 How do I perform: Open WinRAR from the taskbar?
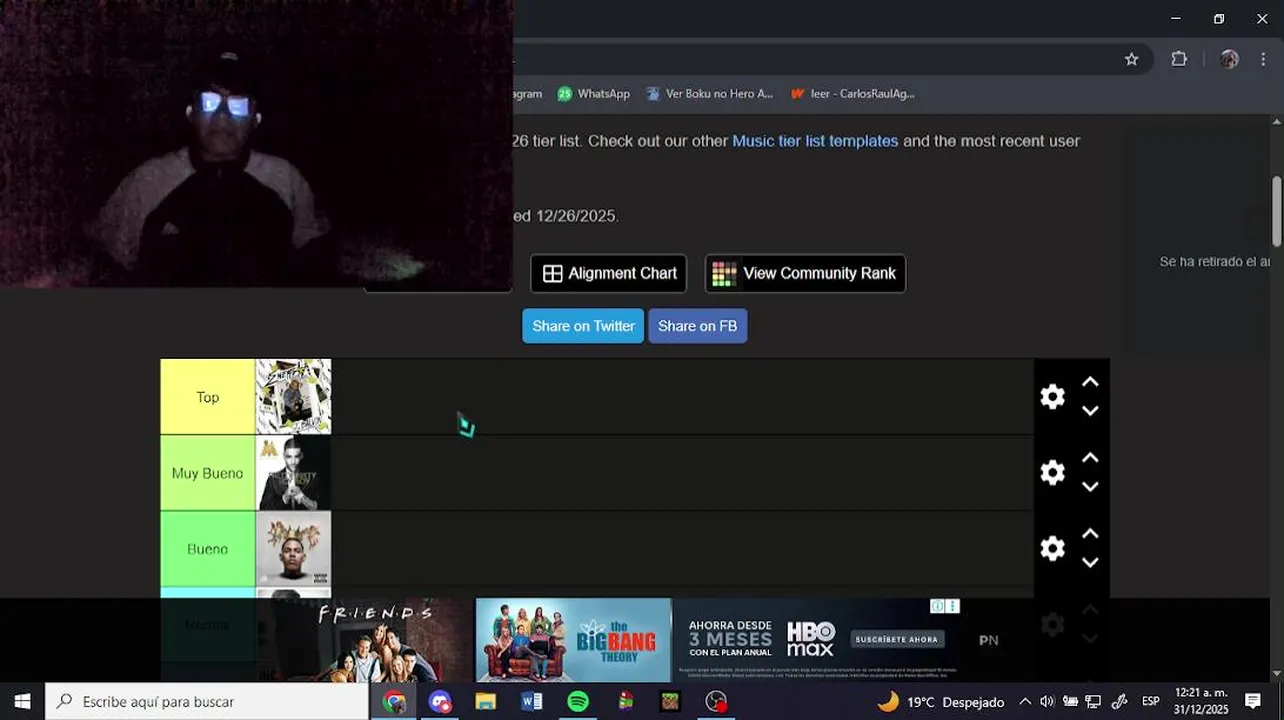coord(625,701)
